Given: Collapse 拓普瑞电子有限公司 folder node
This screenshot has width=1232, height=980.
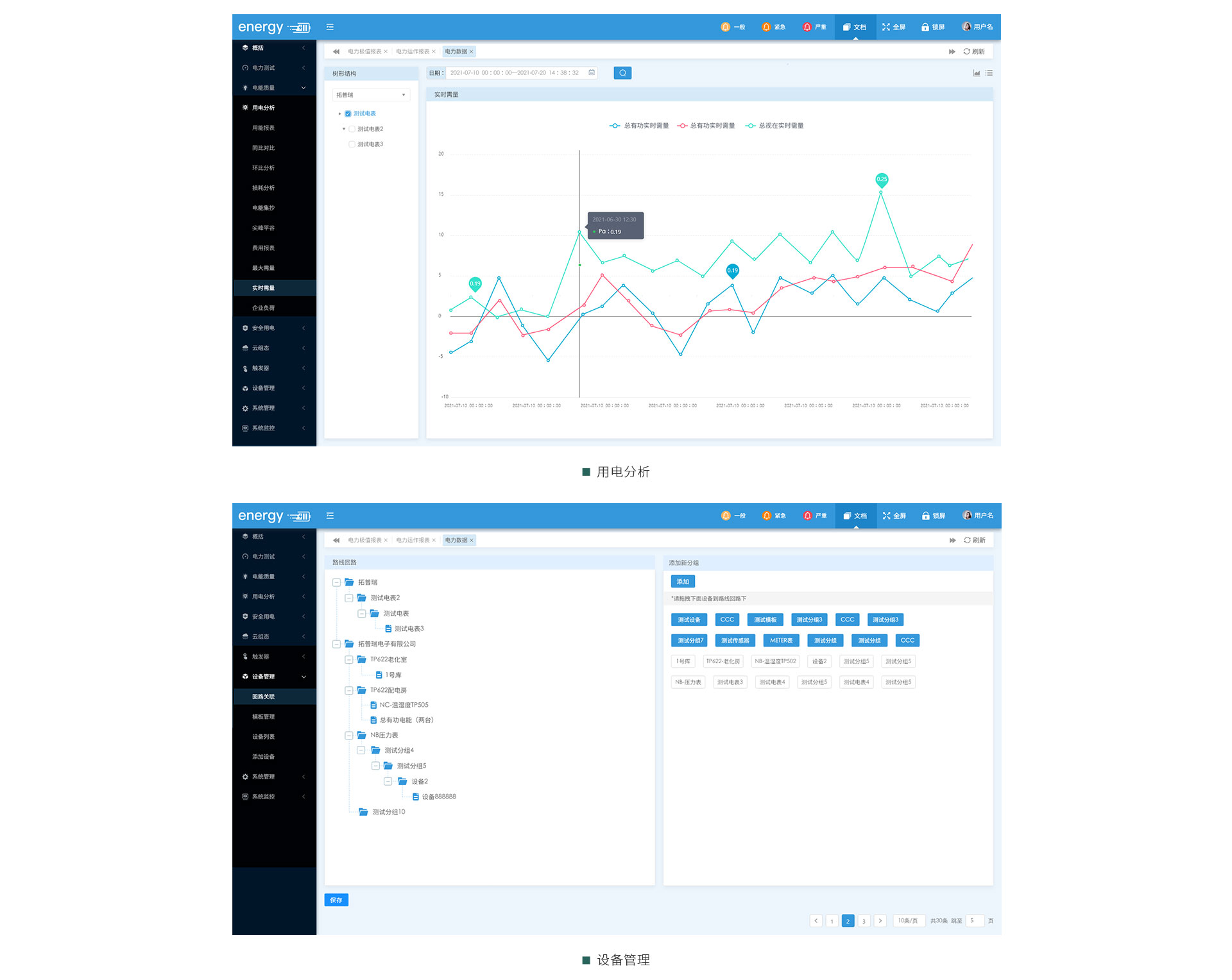Looking at the screenshot, I should [336, 644].
